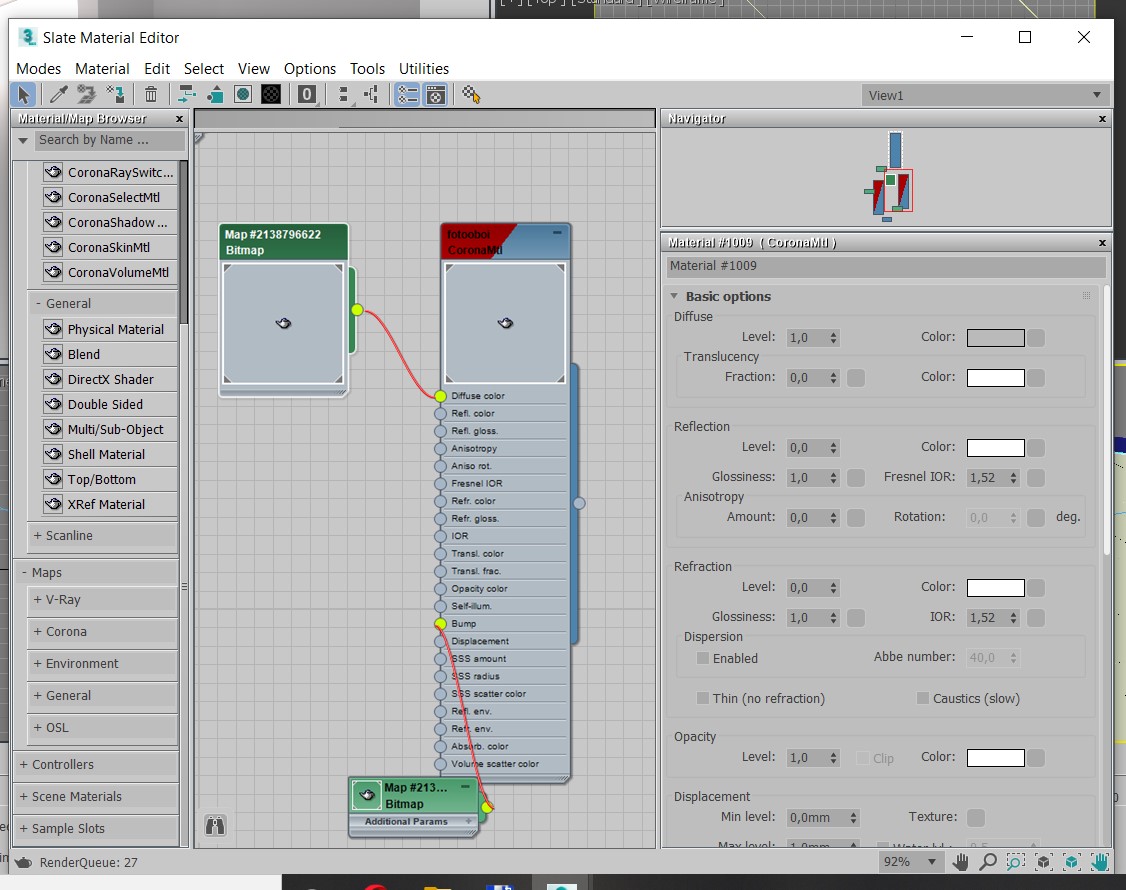This screenshot has height=890, width=1126.
Task: Open the Tools menu
Action: 367,68
